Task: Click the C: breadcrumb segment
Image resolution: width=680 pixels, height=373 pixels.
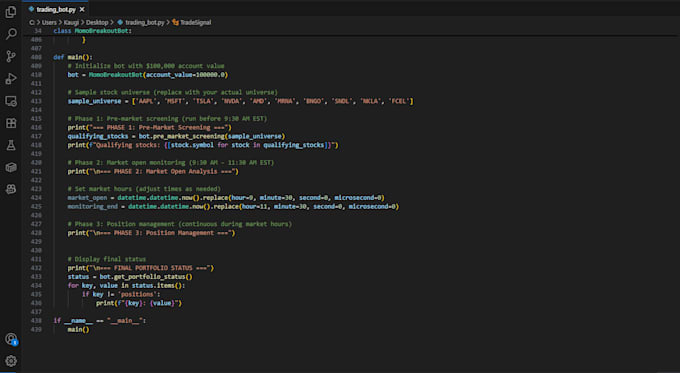Action: (x=32, y=22)
